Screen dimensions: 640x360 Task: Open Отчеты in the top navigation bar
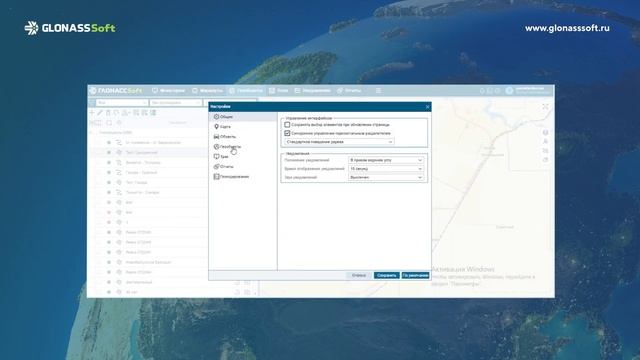pyautogui.click(x=349, y=91)
